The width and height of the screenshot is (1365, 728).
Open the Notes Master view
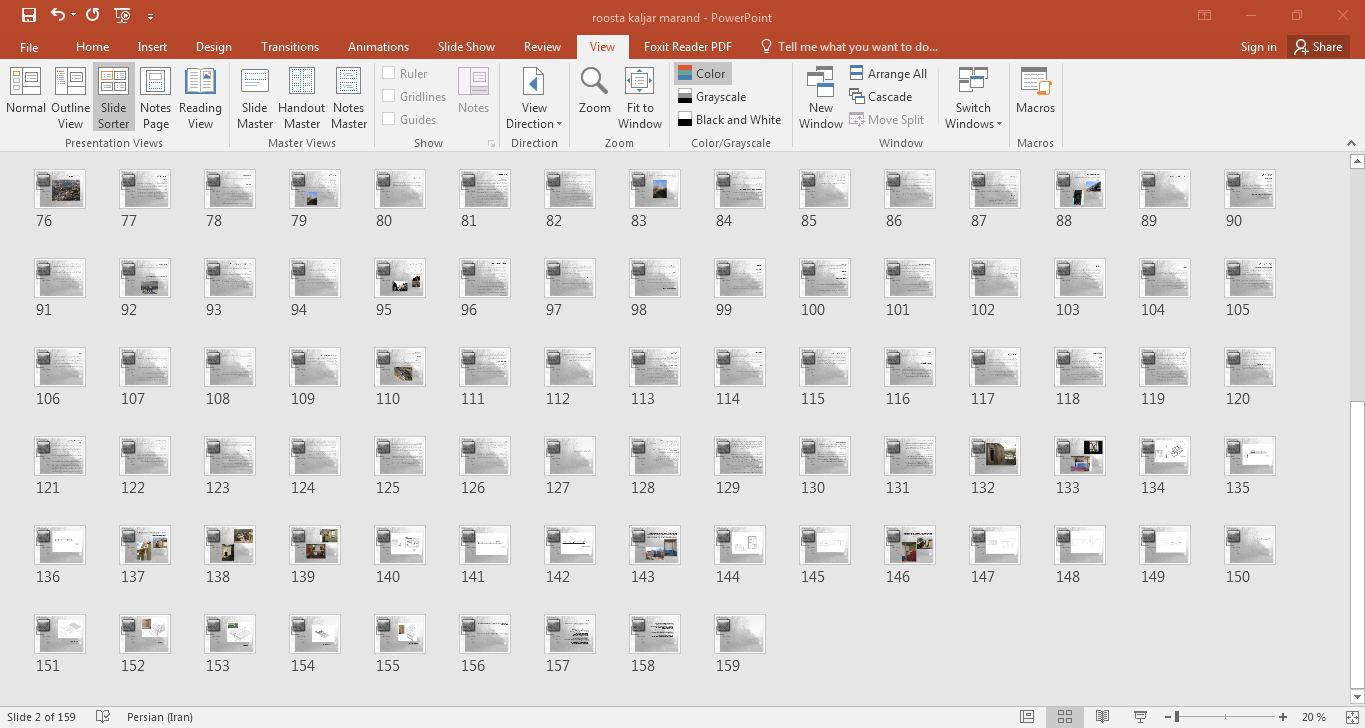click(348, 98)
